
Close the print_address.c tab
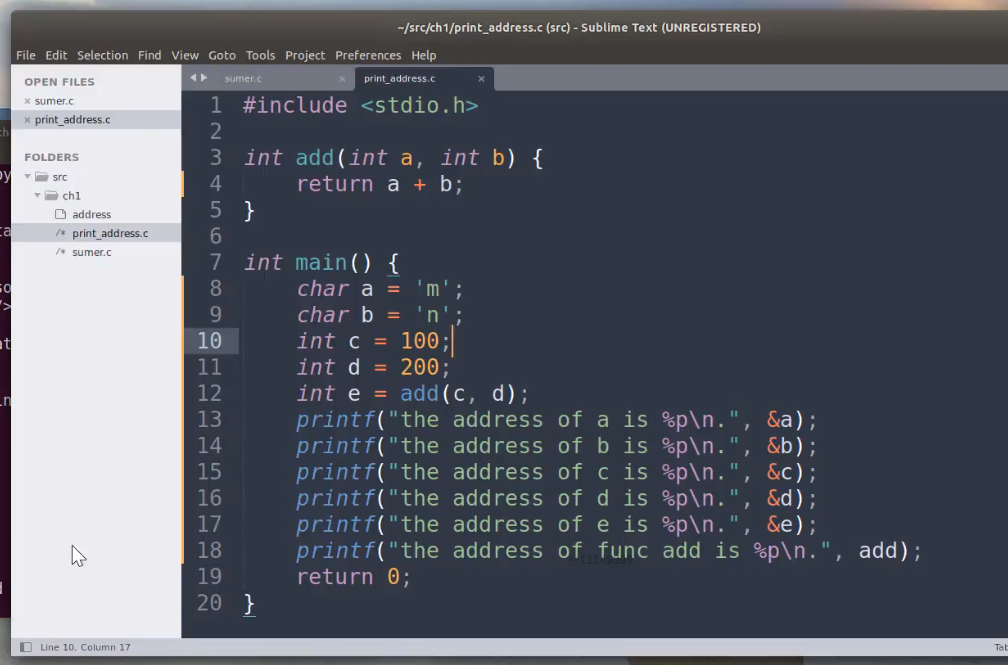coord(481,78)
